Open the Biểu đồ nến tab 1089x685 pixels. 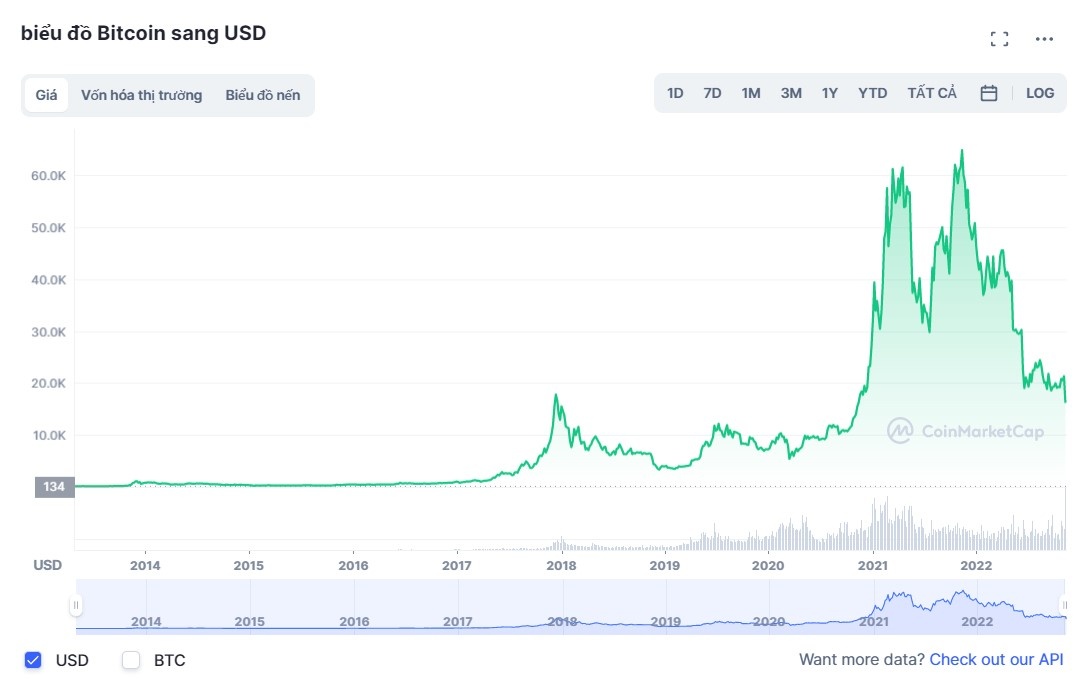coord(262,95)
